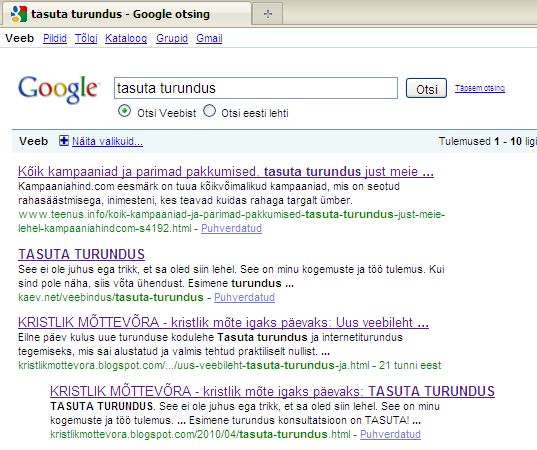Select the 'Otsi eesti lehti' radio button
Viewport: 537px width, 450px height.
[x=209, y=111]
